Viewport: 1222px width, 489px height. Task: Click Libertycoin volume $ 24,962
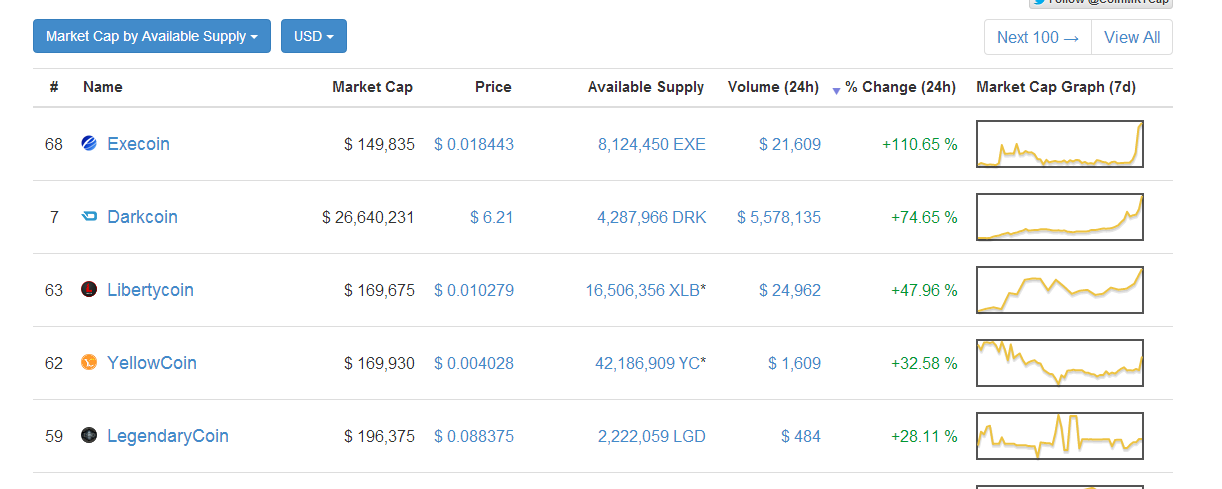[790, 290]
